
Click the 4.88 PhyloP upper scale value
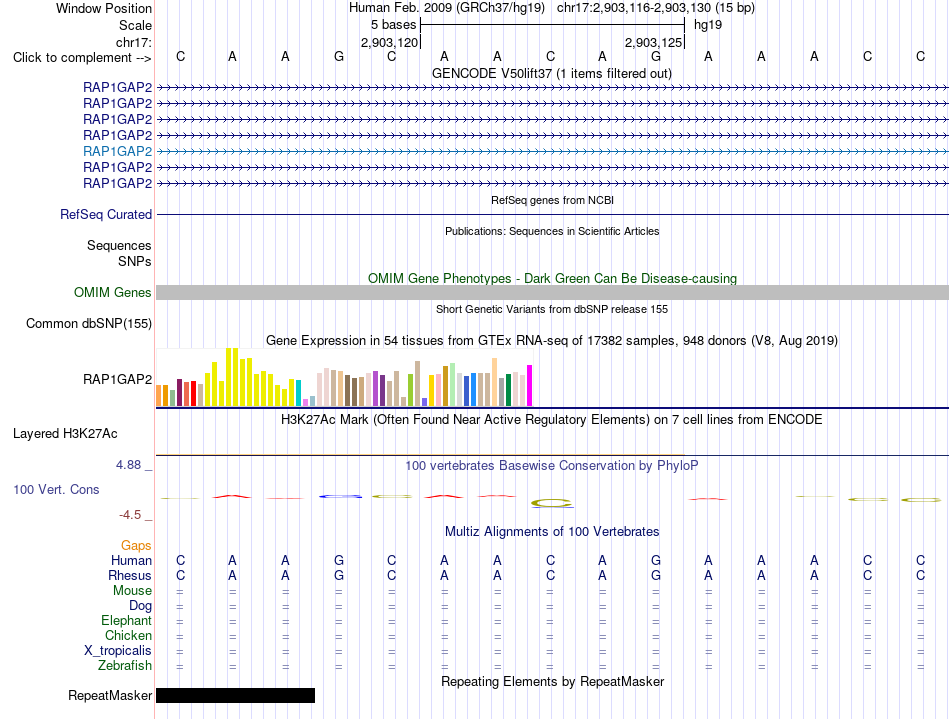click(128, 465)
